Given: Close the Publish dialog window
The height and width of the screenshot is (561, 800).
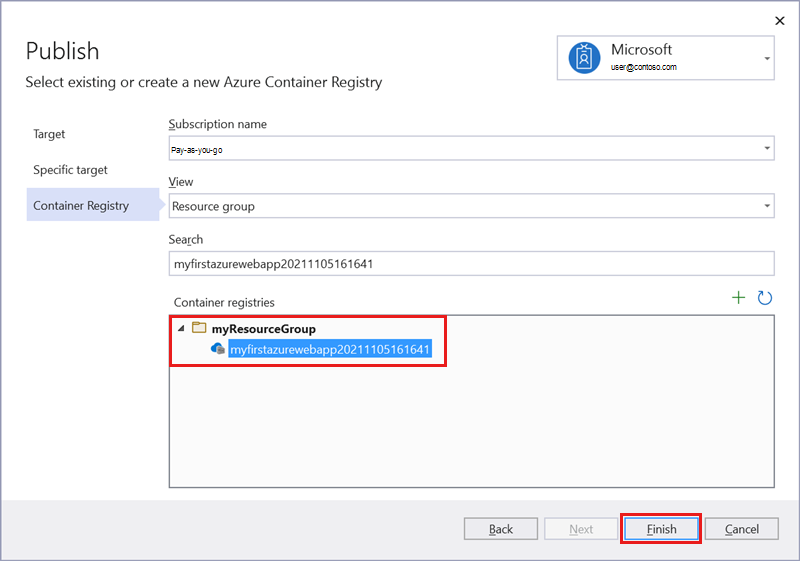Looking at the screenshot, I should click(x=780, y=20).
